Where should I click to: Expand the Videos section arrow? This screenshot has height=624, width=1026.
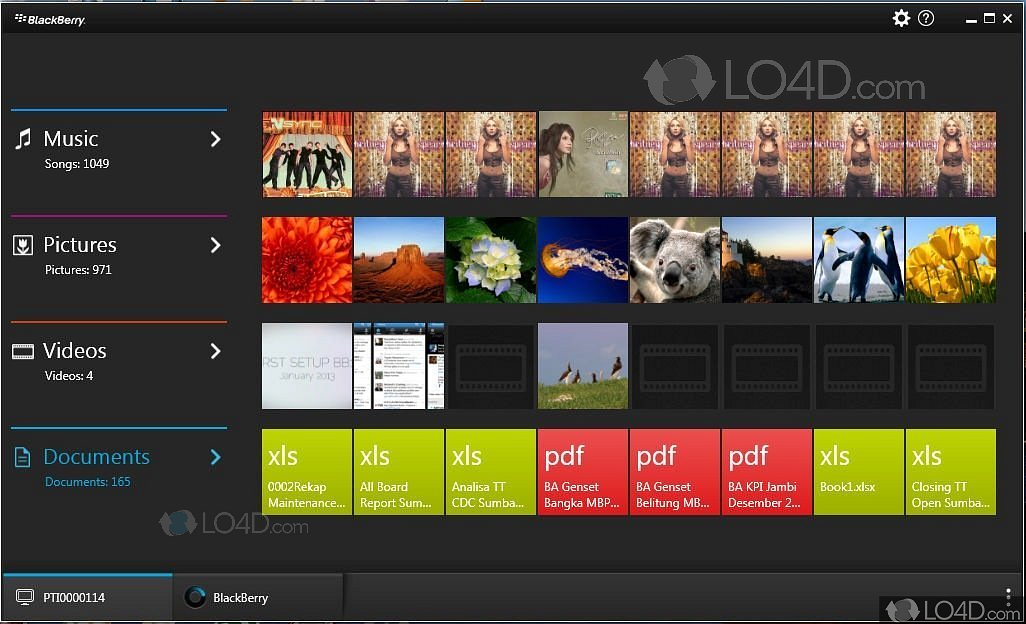[x=215, y=351]
